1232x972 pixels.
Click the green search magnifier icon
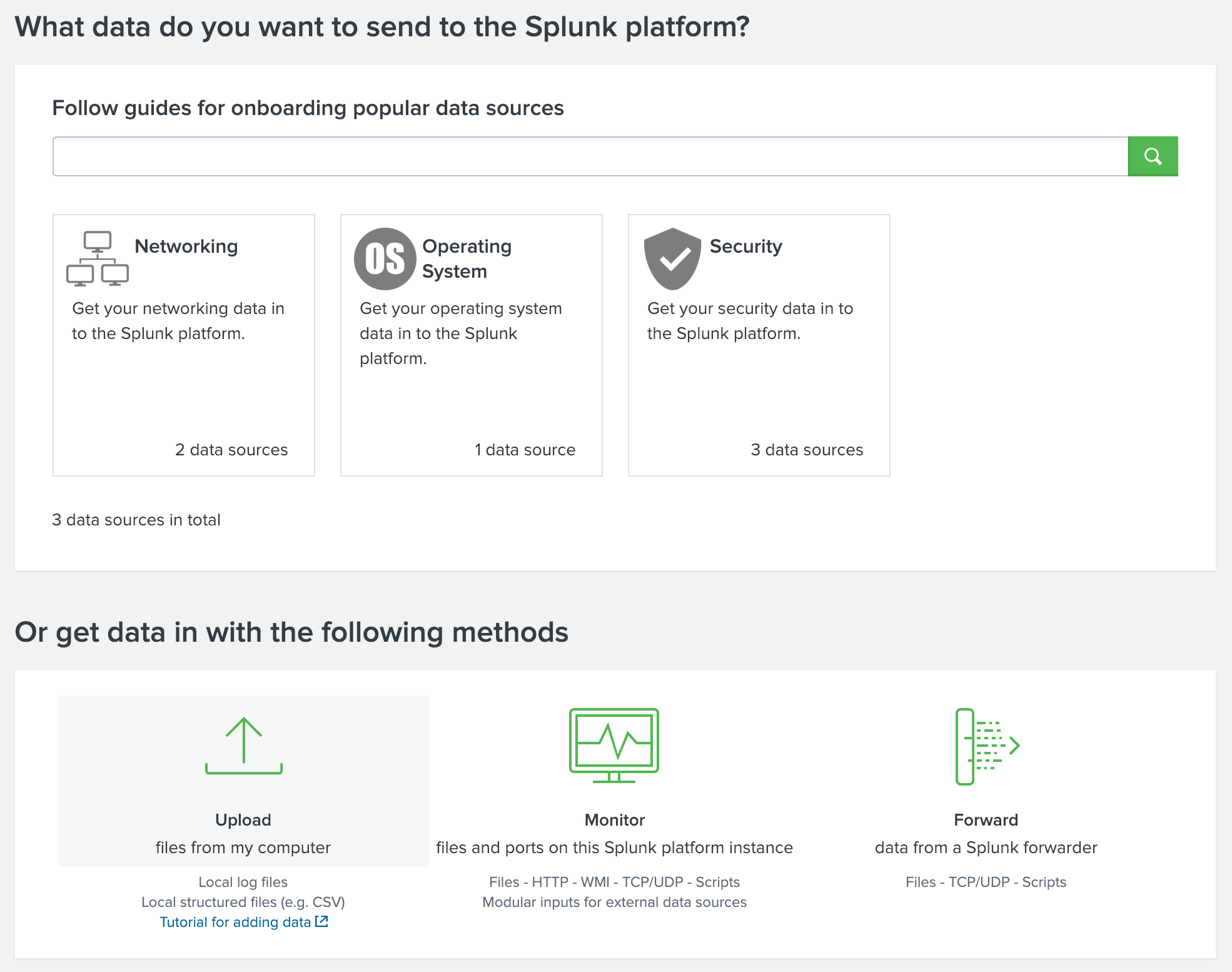(1153, 156)
